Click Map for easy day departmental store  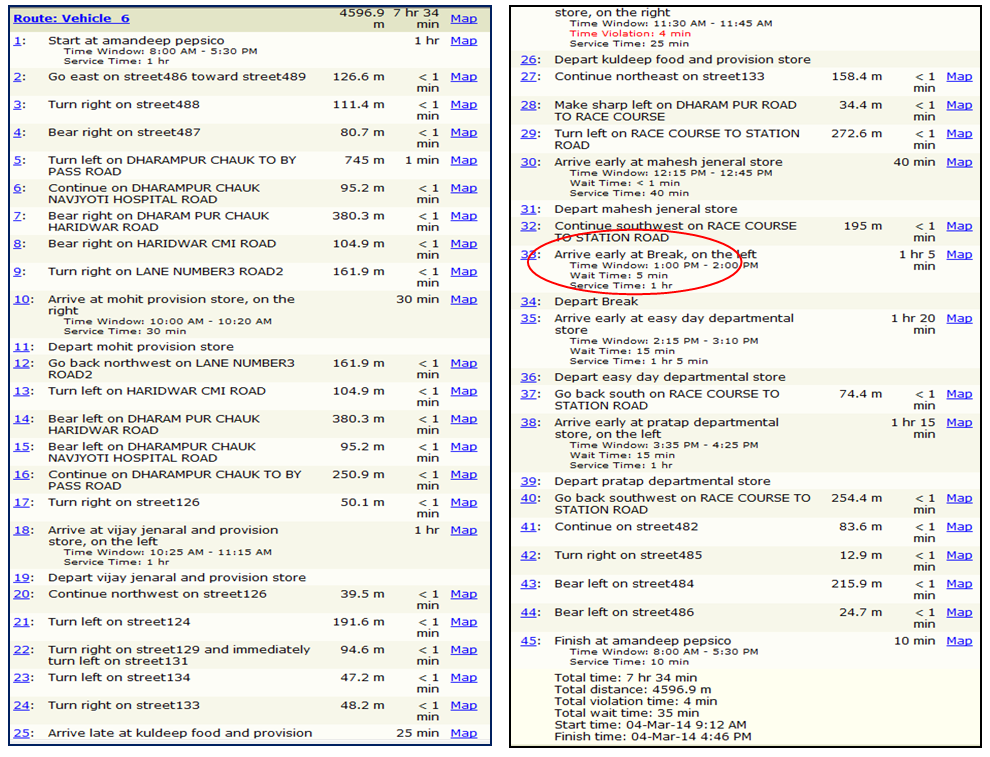(x=959, y=318)
